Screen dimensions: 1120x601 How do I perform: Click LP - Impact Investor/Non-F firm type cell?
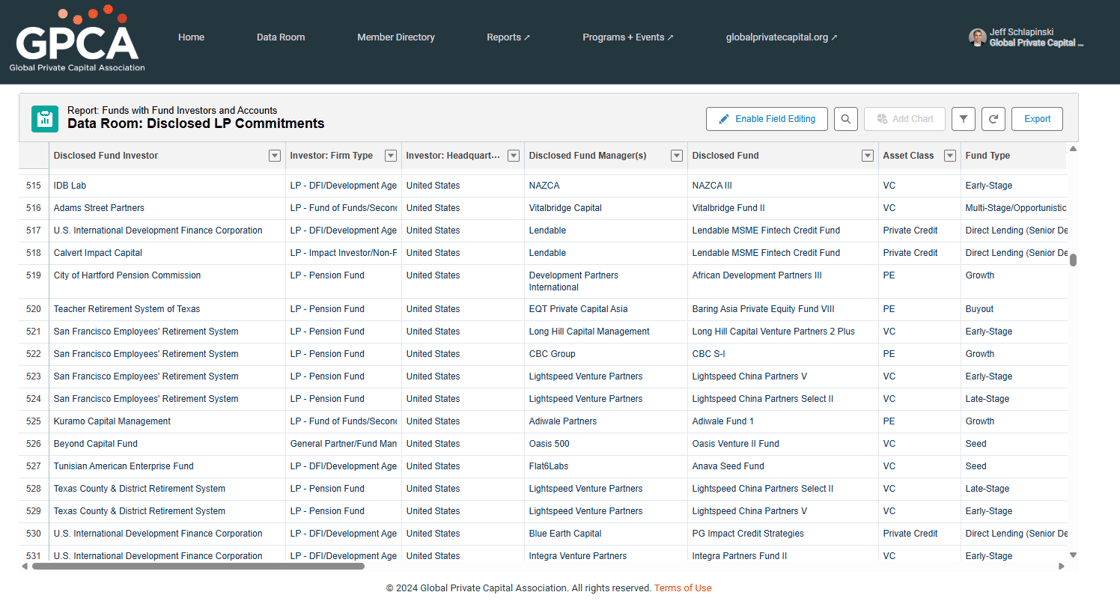tap(344, 253)
